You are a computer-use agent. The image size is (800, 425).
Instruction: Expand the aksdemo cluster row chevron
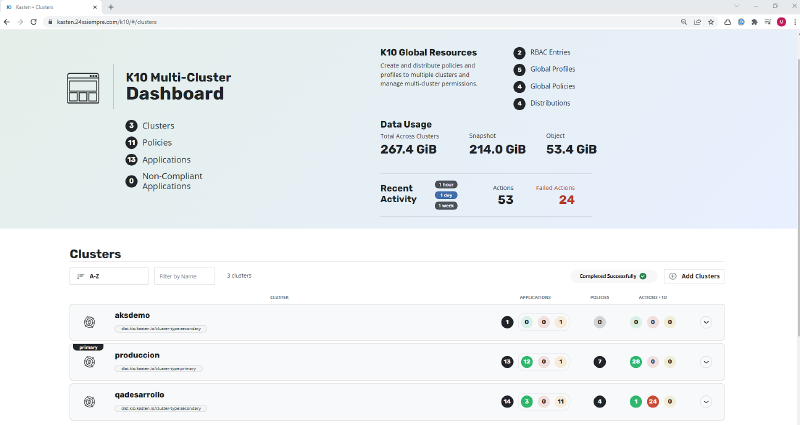coord(706,322)
